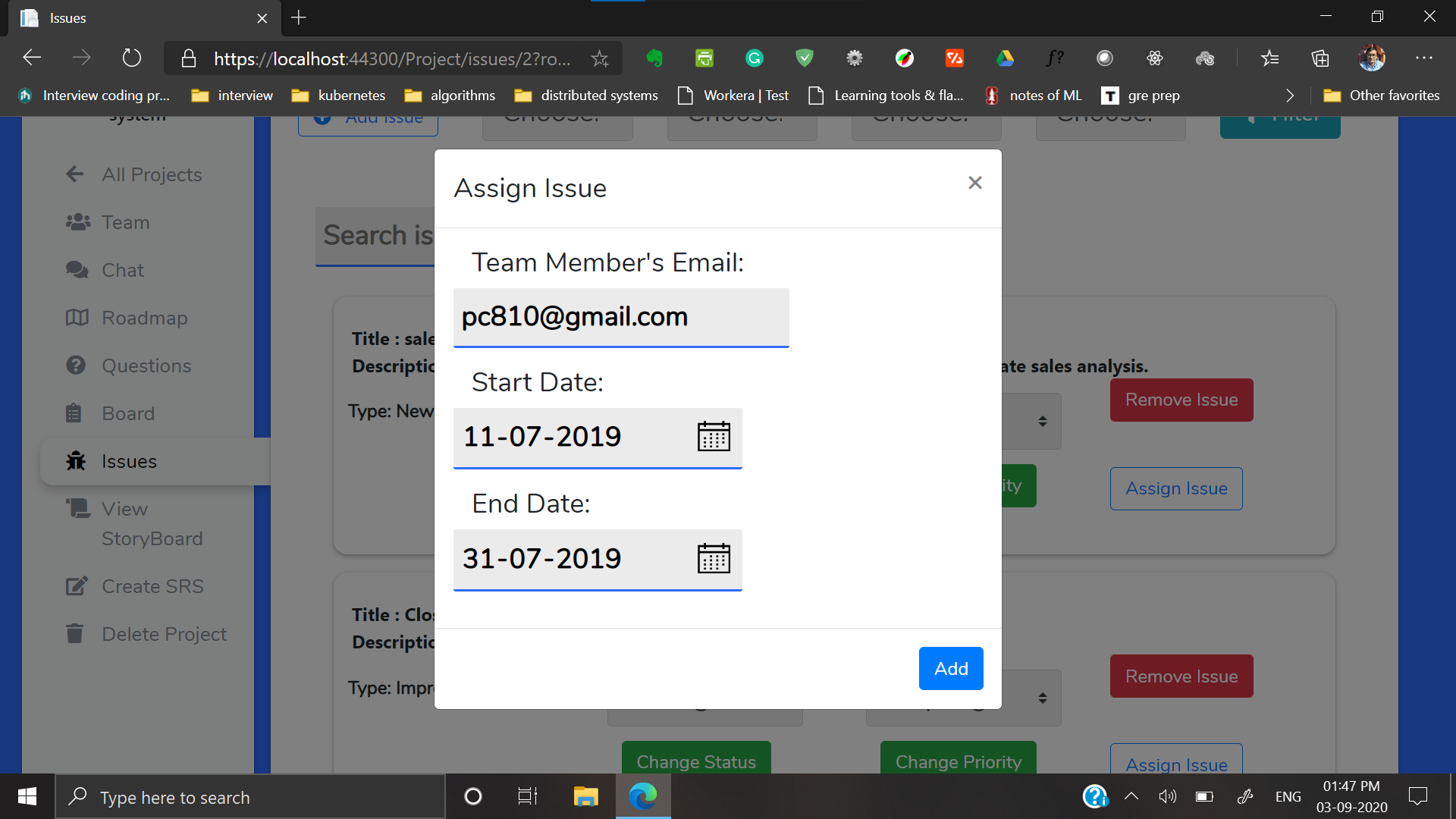Open Roadmap in sidebar

[x=144, y=318]
